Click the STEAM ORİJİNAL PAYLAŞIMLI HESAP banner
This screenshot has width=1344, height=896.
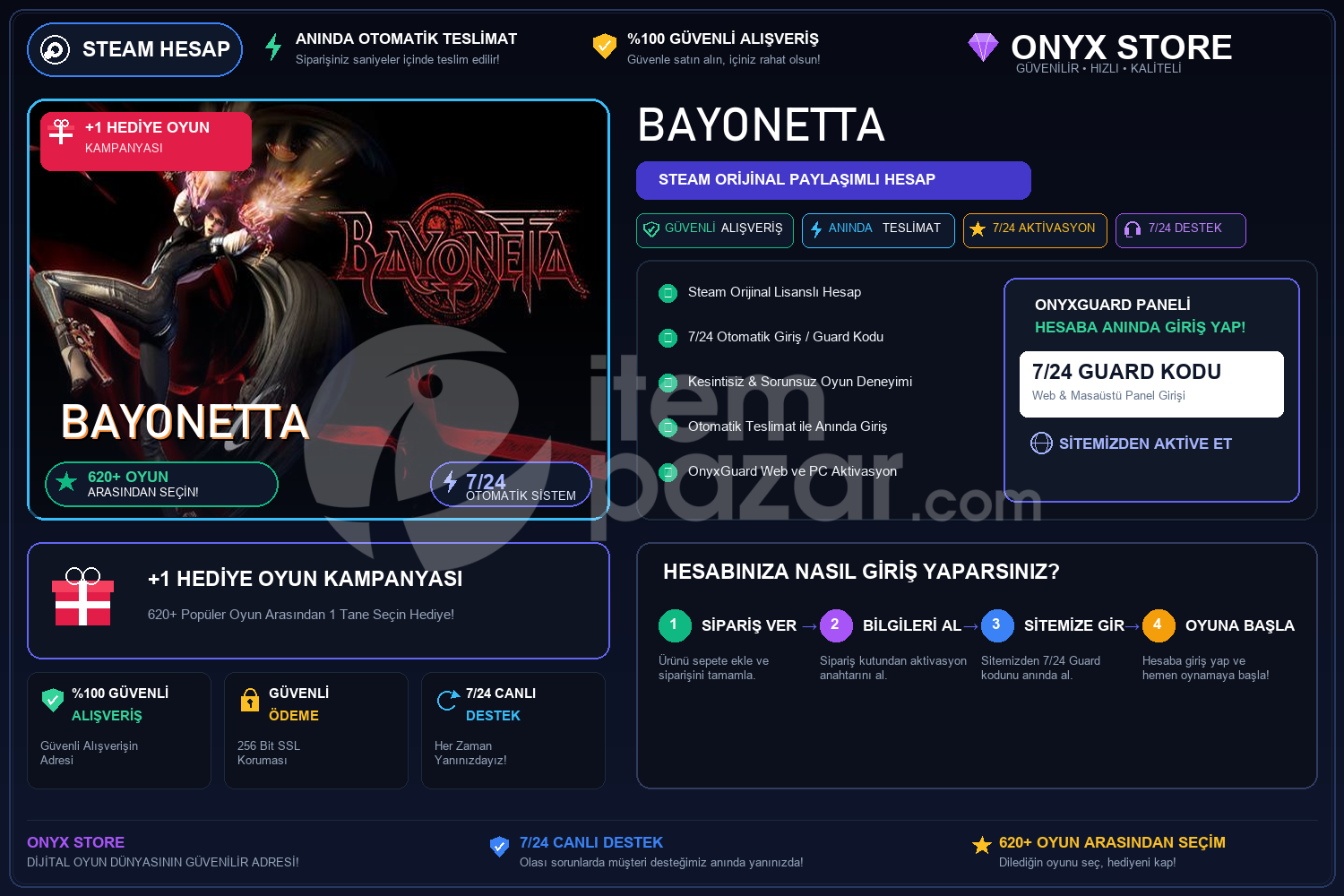tap(833, 180)
